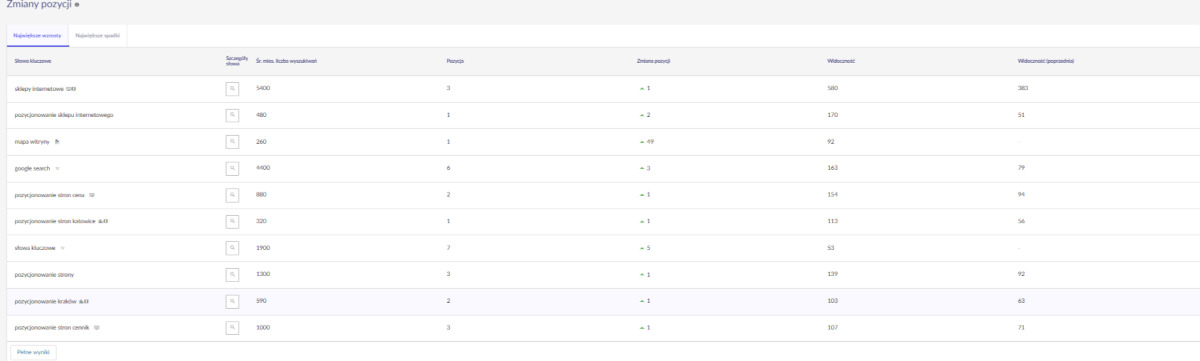This screenshot has width=1200, height=361.
Task: Select keyword text słowa kluczowe
Action: [35, 247]
